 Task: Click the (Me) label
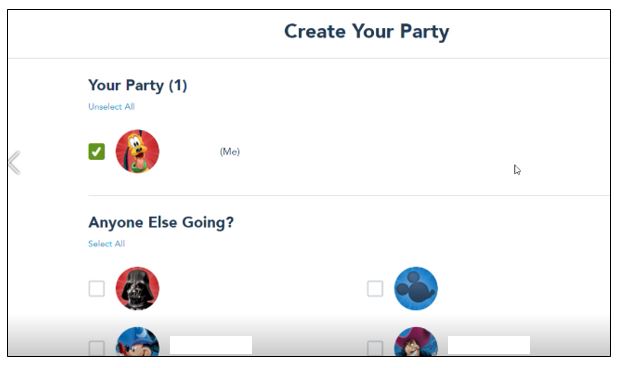pos(230,151)
